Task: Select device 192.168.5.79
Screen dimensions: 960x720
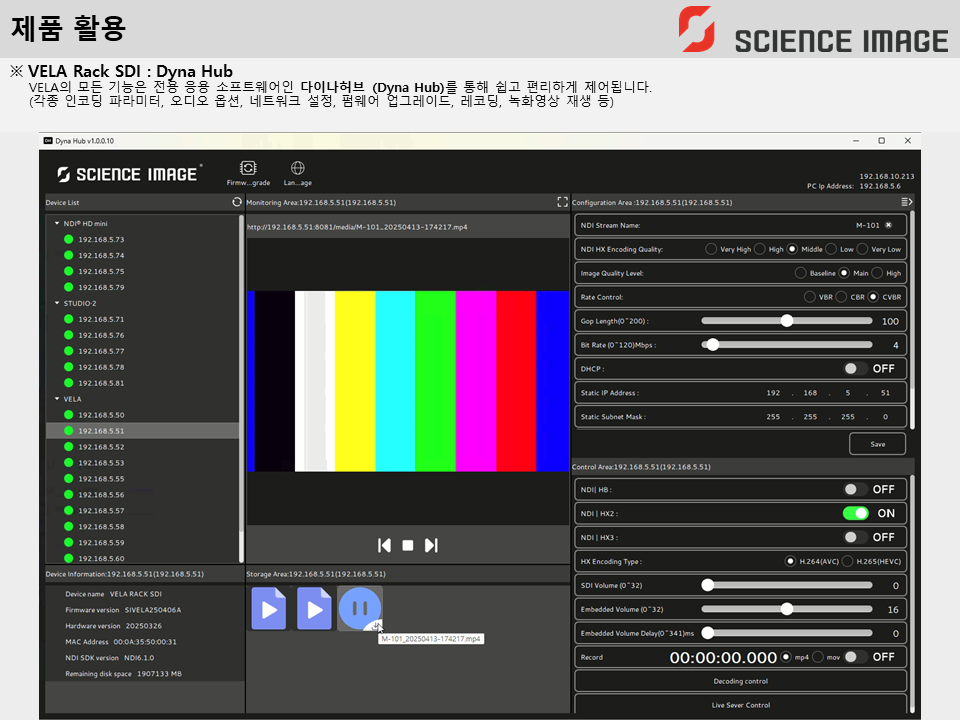Action: pyautogui.click(x=101, y=287)
